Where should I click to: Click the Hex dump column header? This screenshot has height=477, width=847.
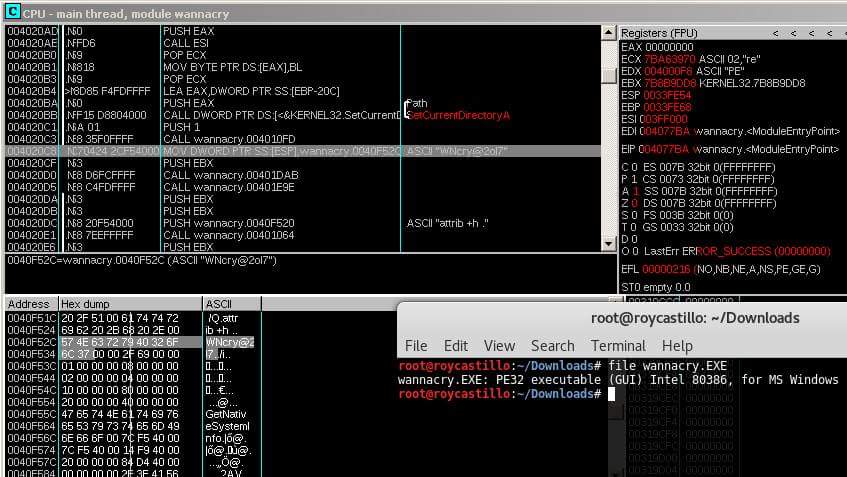(130, 304)
